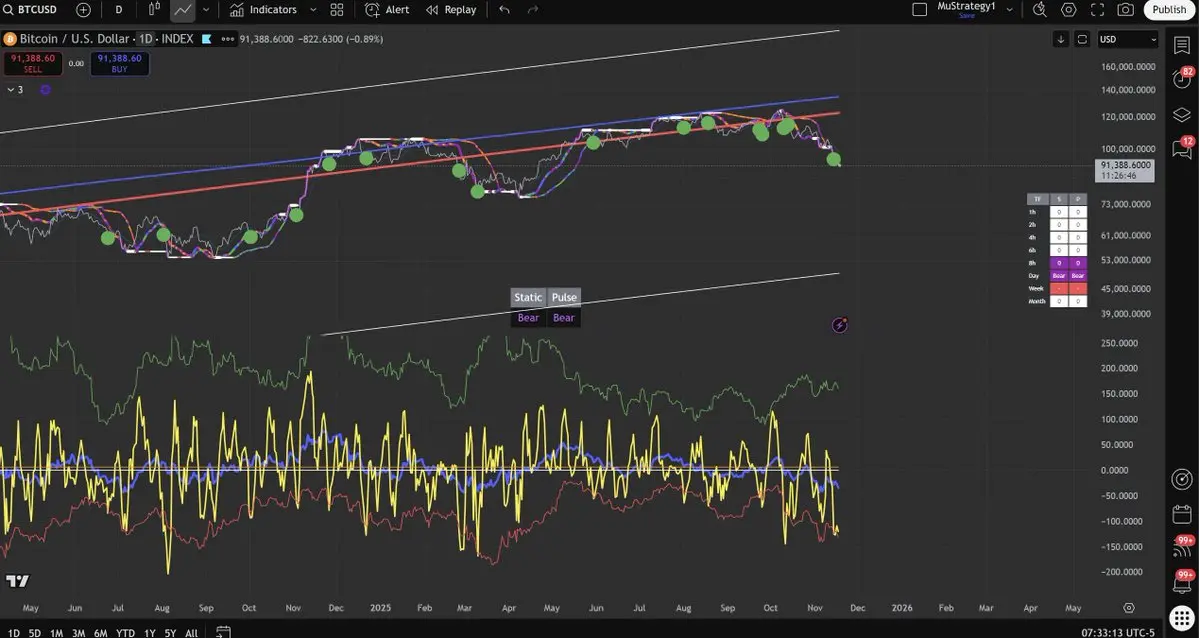Expand the MuStrategy1 layout dropdown arrow
1199x638 pixels.
coord(1009,10)
